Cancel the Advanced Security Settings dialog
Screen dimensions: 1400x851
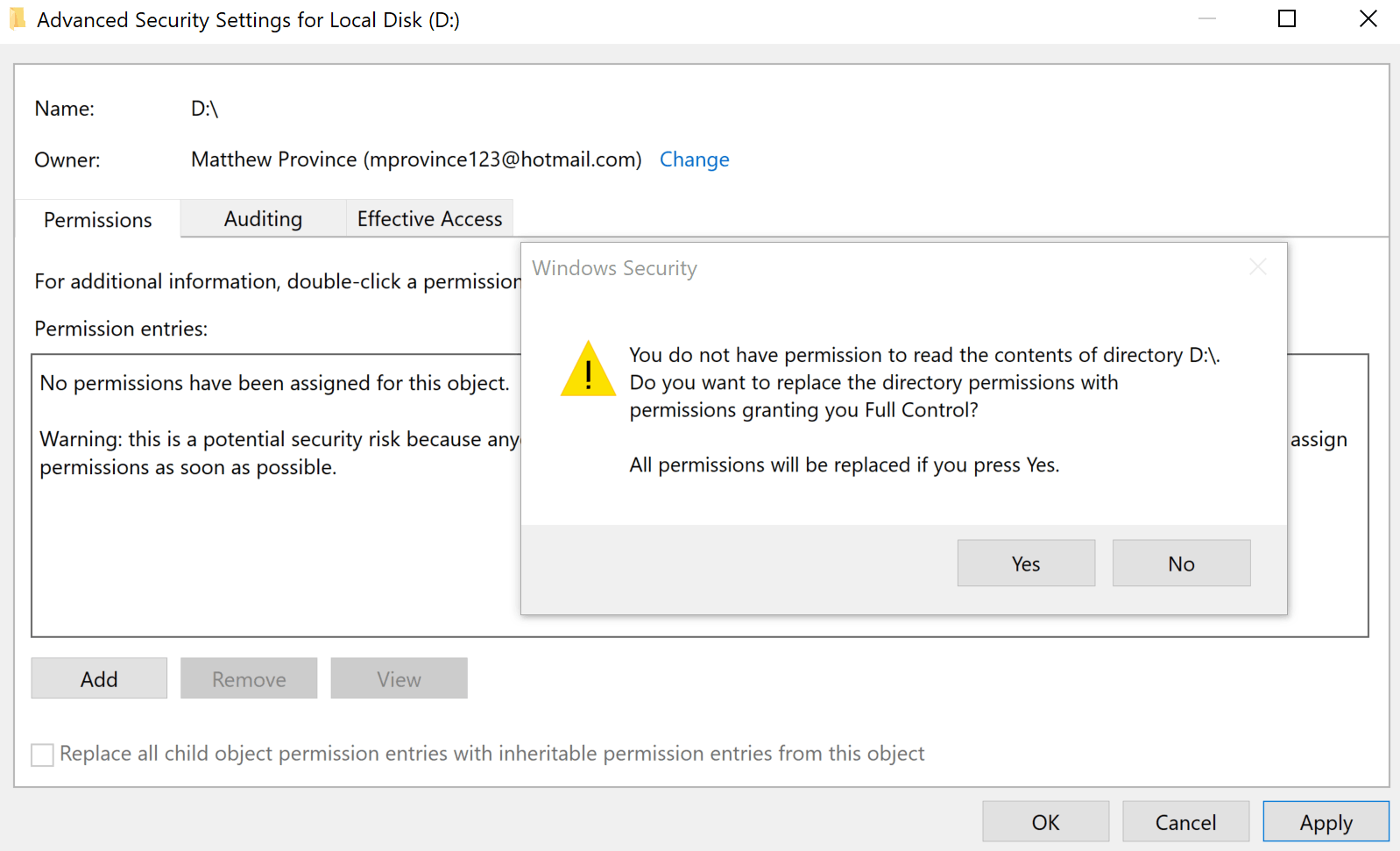1185,822
